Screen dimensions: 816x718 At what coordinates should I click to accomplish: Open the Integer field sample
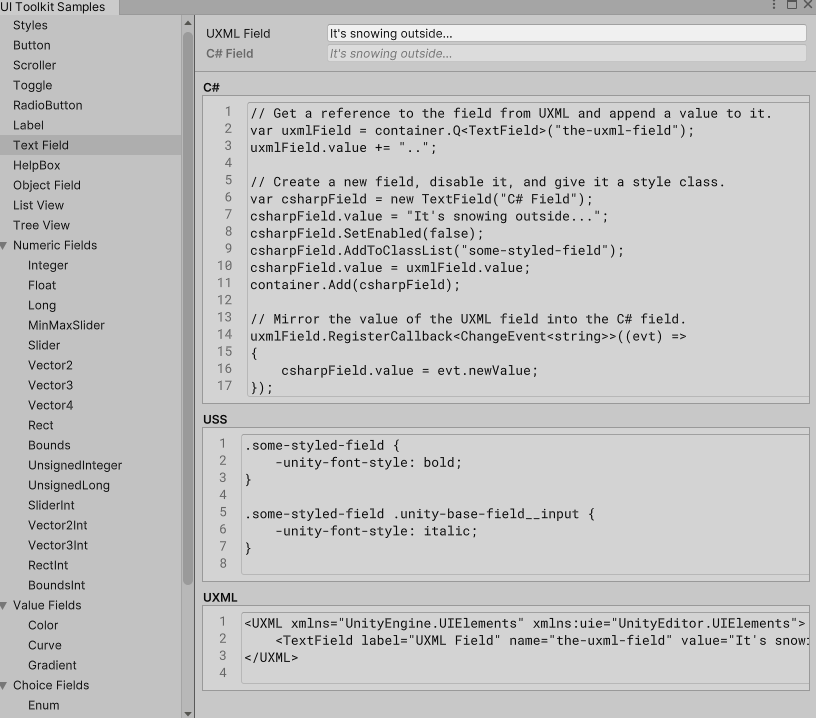[x=48, y=265]
